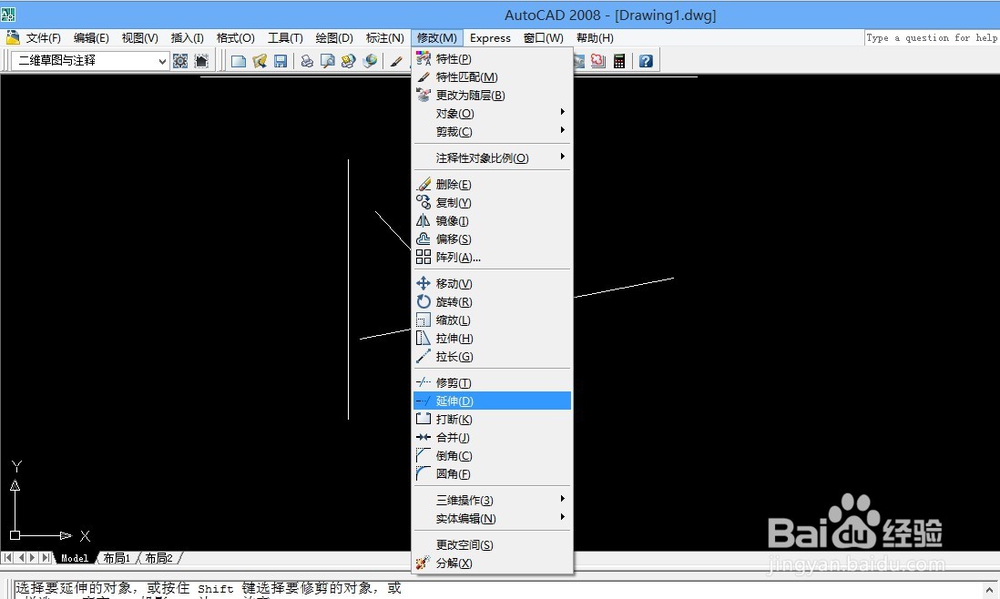
Task: Select 特性(P) in the Modify menu
Action: 492,59
